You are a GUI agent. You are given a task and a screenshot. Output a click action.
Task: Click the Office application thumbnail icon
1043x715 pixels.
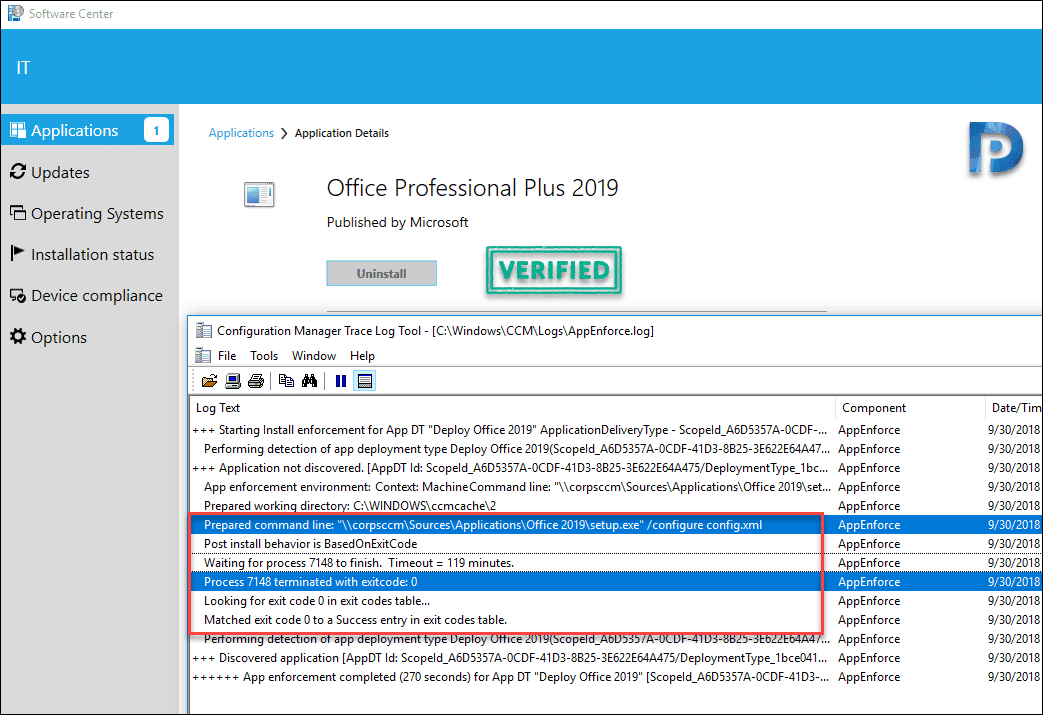(x=259, y=194)
